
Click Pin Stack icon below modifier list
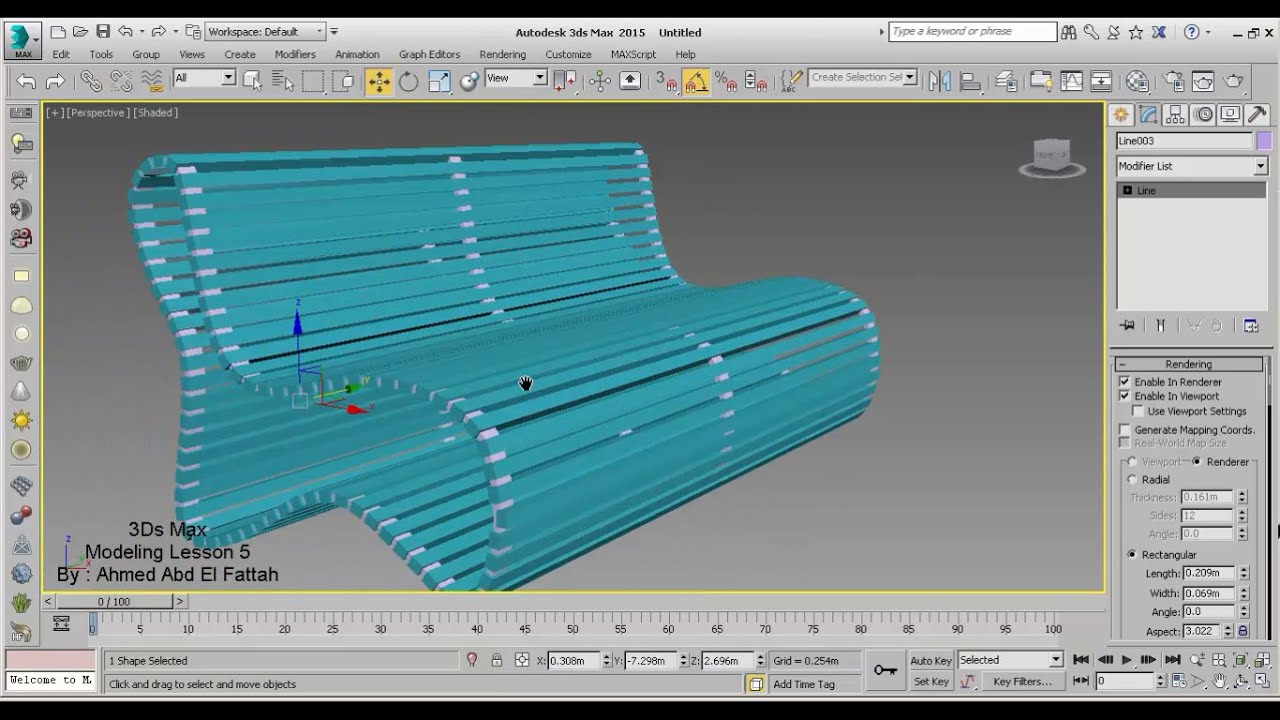click(x=1128, y=325)
